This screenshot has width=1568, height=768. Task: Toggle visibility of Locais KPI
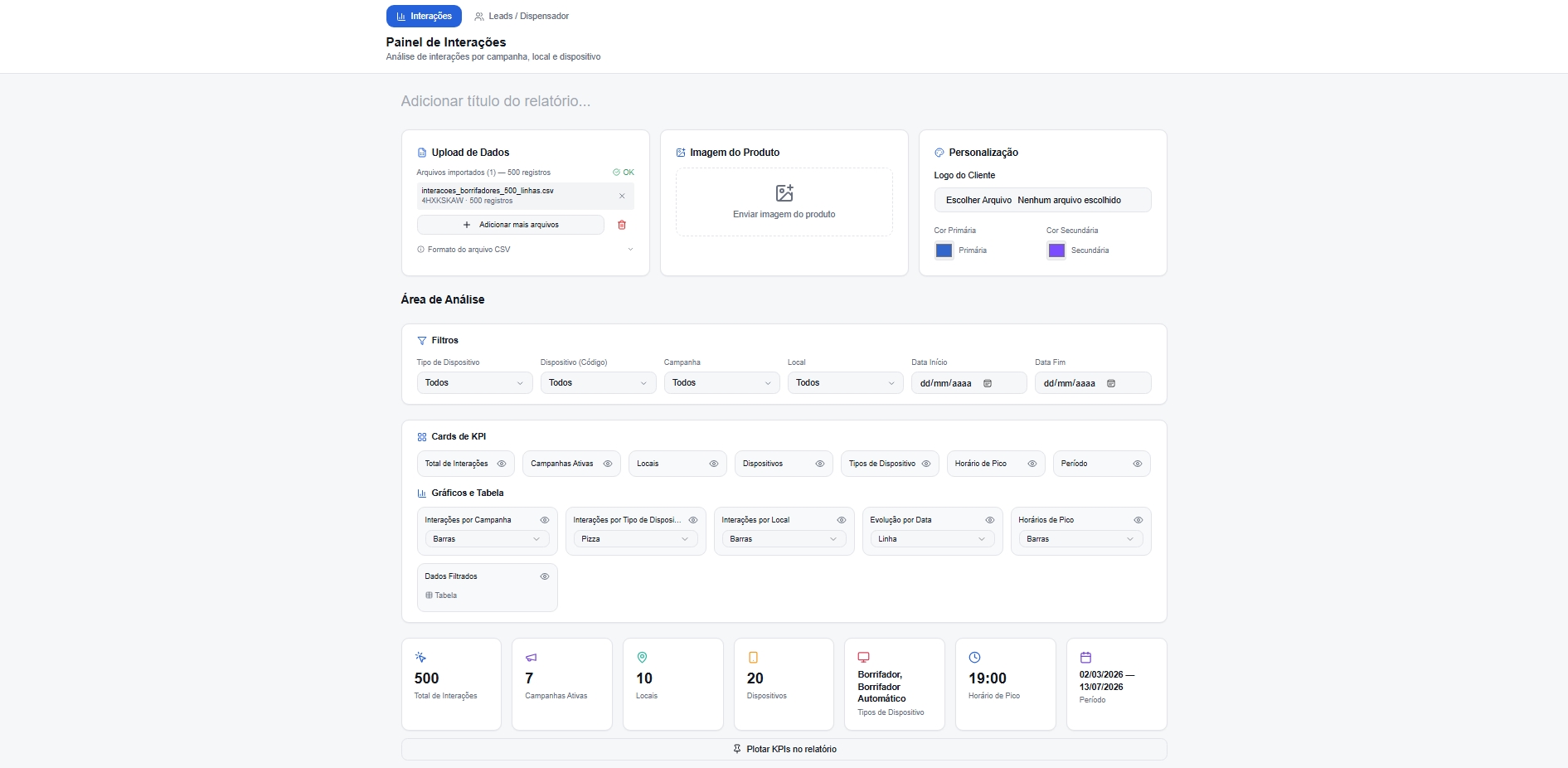714,464
